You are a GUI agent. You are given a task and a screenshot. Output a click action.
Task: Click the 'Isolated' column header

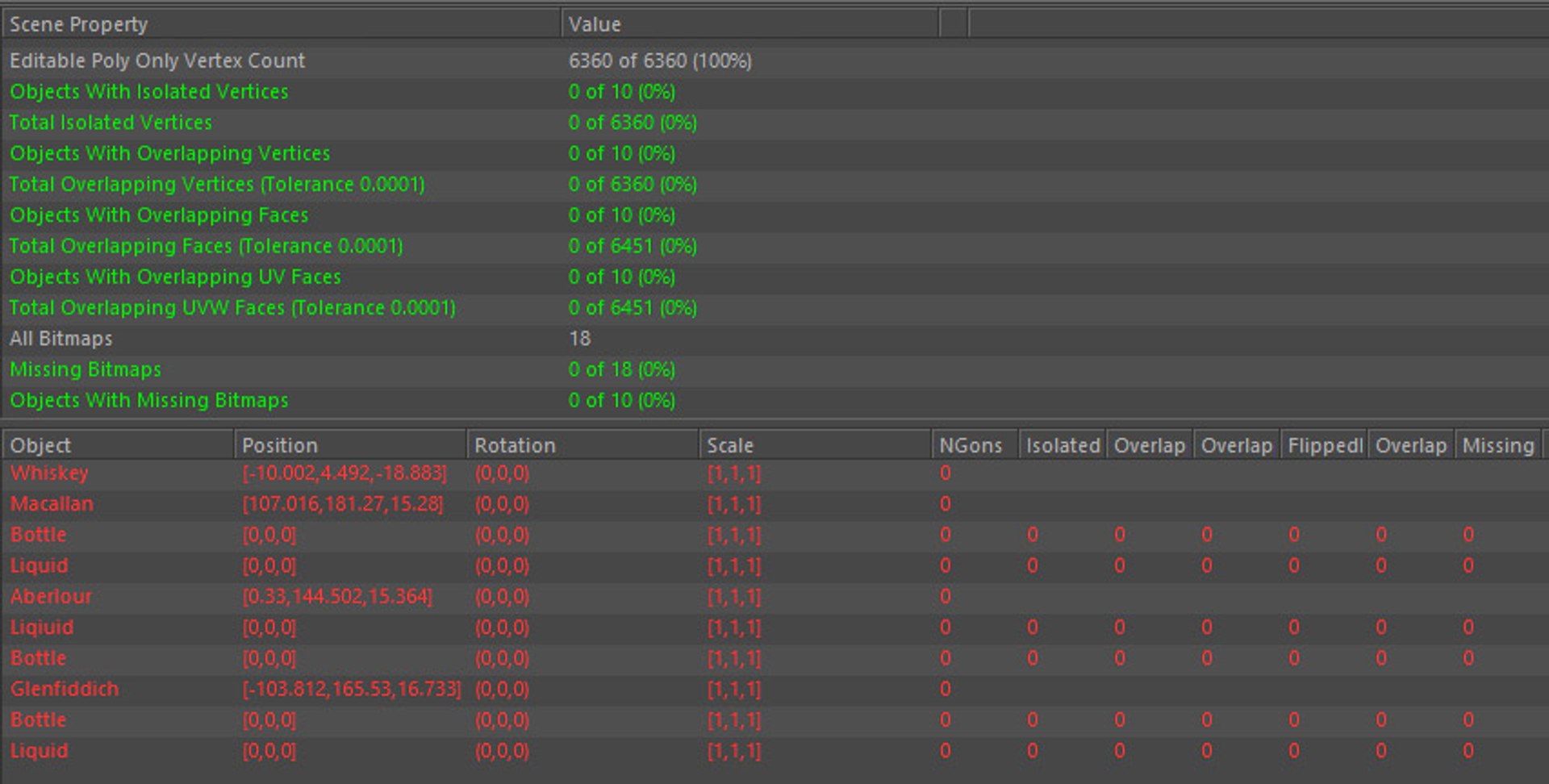click(x=1062, y=445)
